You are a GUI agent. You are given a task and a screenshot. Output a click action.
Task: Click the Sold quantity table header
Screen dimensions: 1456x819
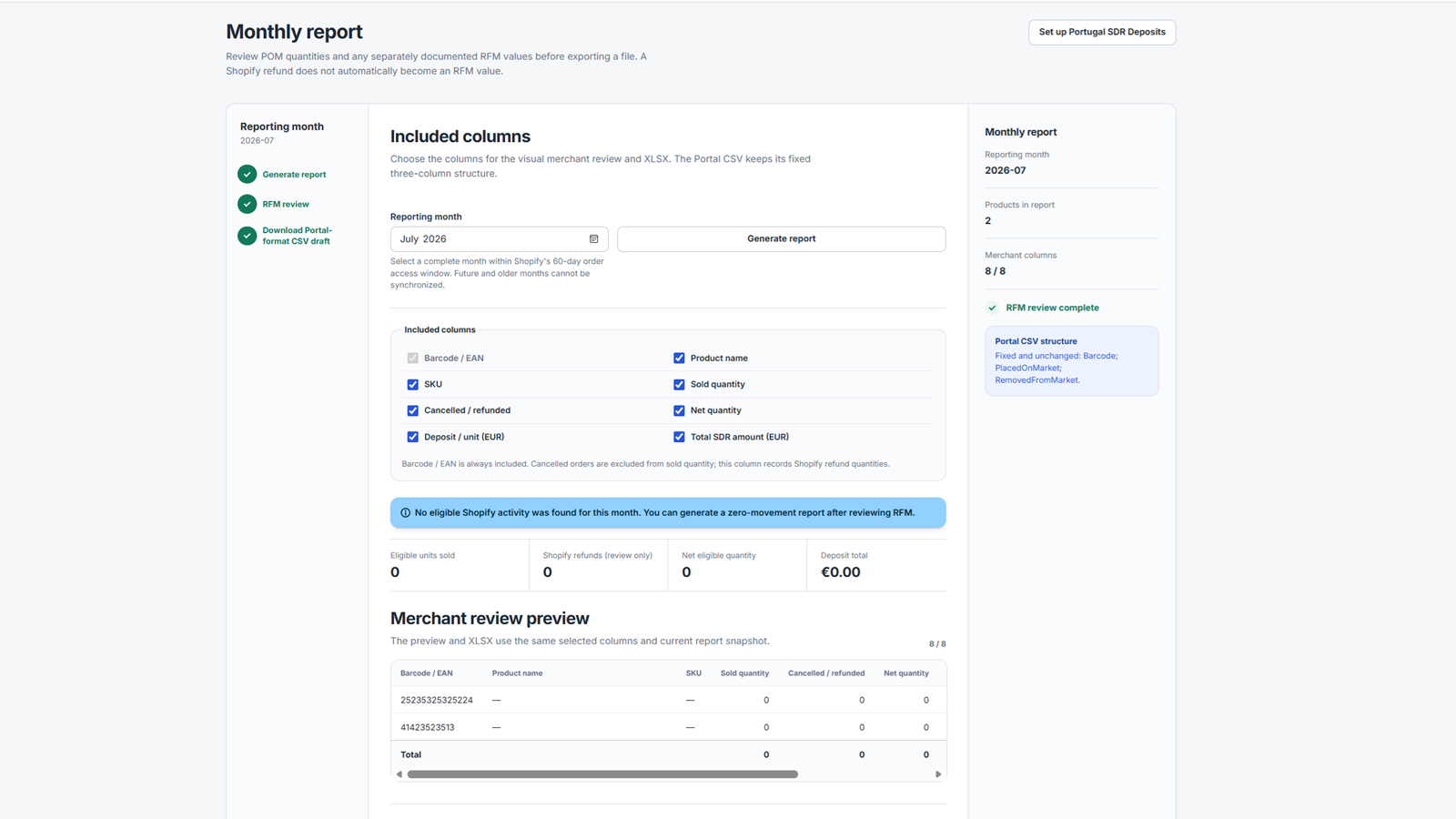tap(744, 673)
